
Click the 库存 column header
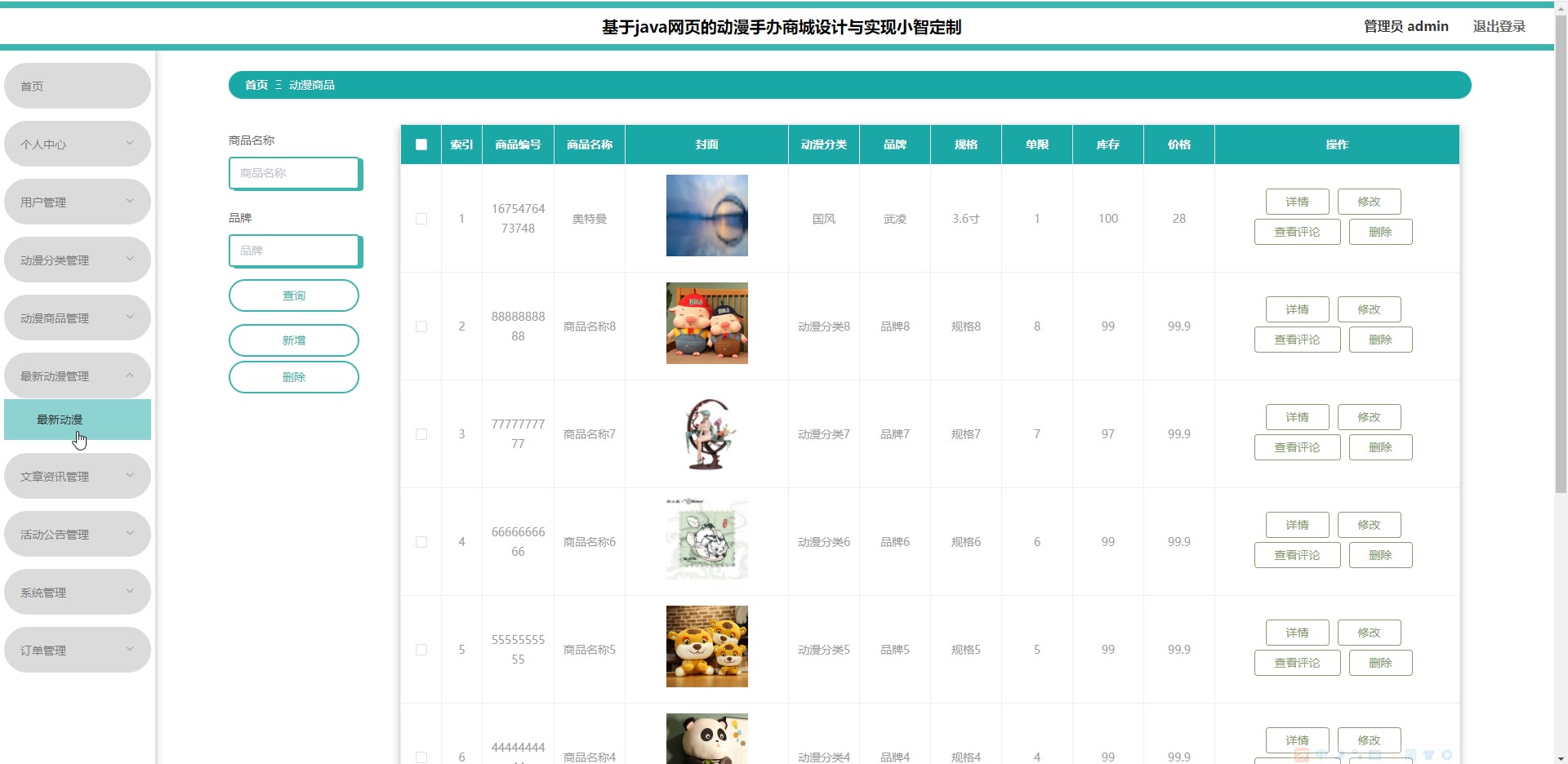pyautogui.click(x=1107, y=144)
